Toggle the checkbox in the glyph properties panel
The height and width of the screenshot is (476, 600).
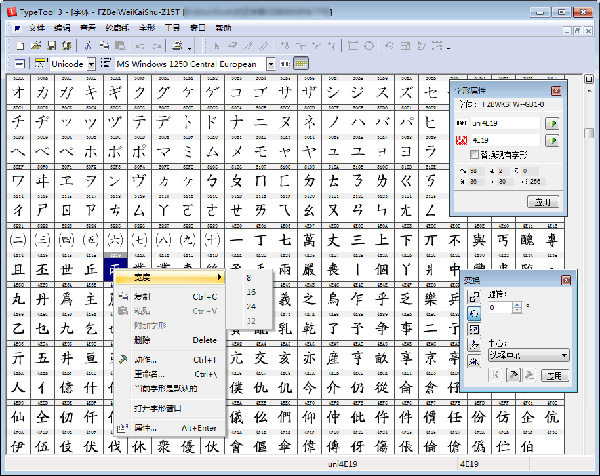point(475,155)
